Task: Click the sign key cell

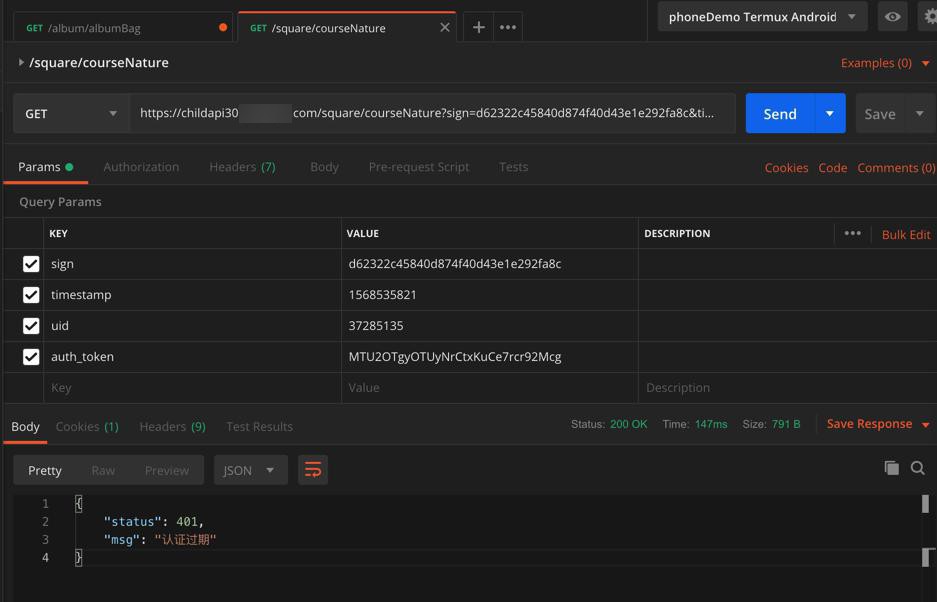Action: (192, 264)
